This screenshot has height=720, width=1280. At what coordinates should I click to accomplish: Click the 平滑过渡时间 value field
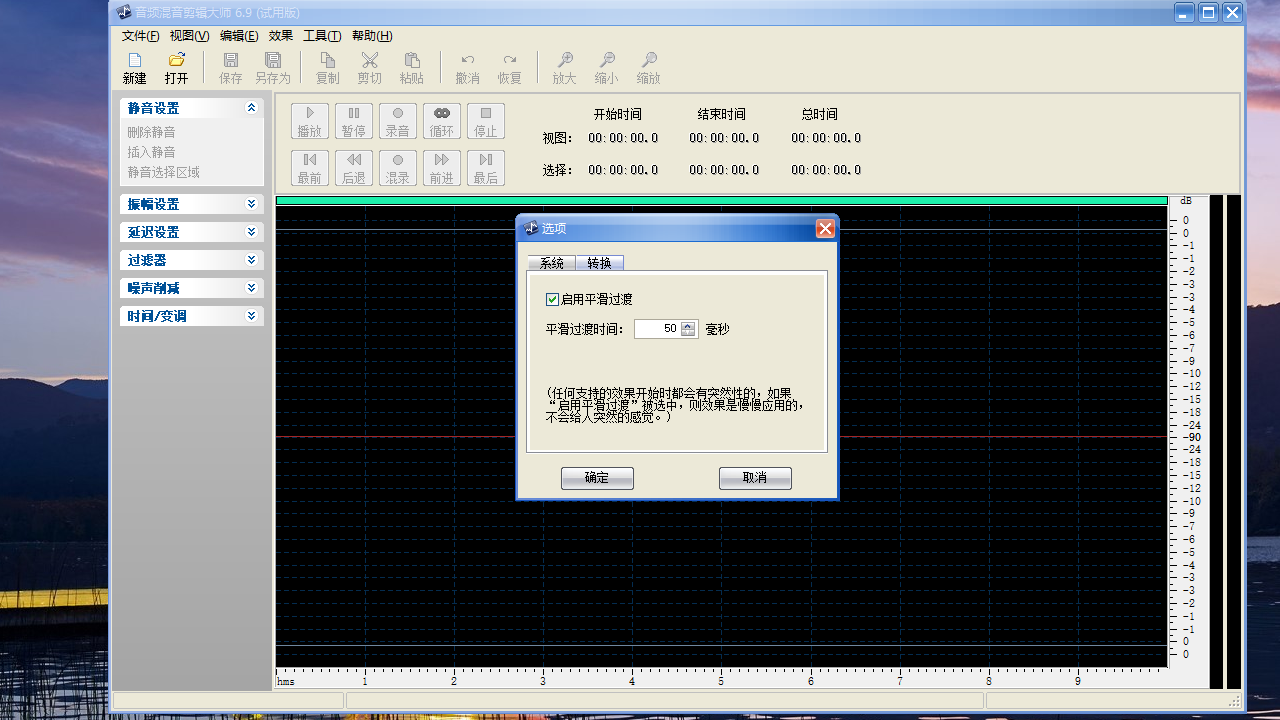[x=657, y=328]
